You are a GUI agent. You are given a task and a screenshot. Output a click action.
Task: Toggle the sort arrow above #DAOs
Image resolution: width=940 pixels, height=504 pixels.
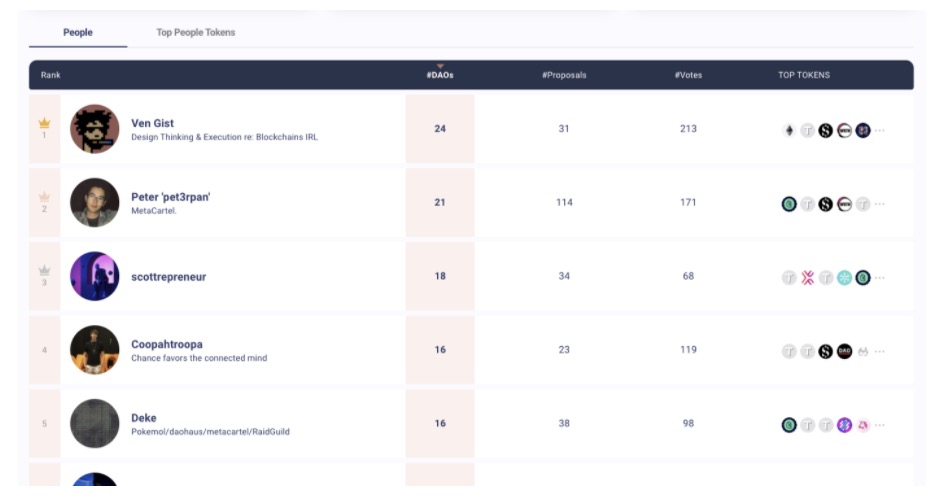[x=440, y=66]
